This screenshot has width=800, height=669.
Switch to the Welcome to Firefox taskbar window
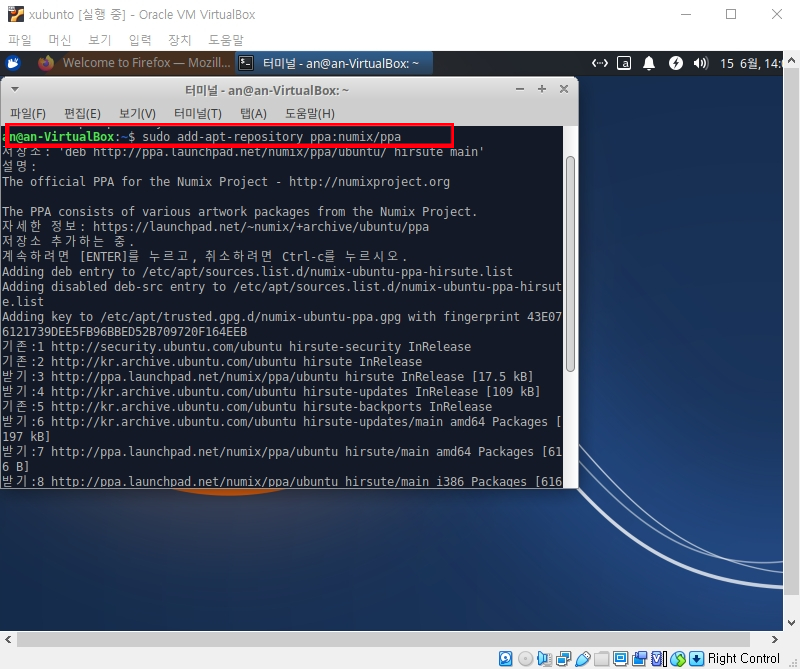[134, 63]
